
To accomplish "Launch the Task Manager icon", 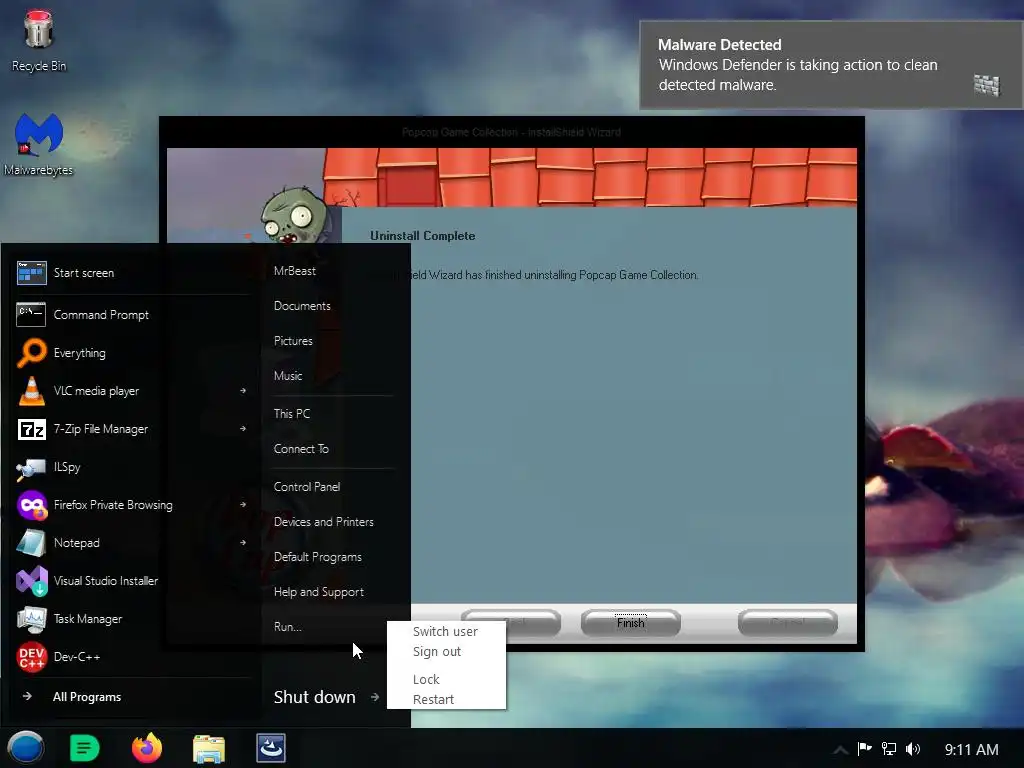I will [31, 619].
